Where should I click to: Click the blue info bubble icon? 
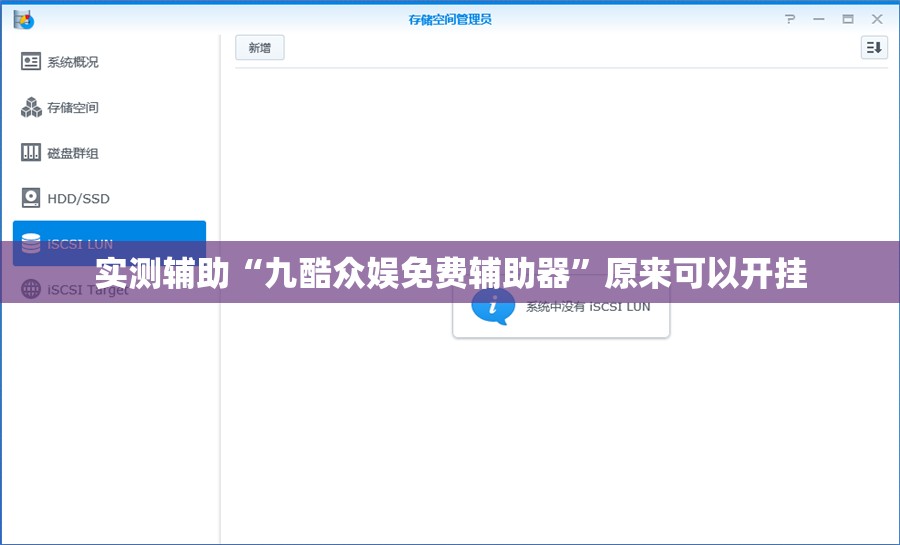[x=492, y=306]
